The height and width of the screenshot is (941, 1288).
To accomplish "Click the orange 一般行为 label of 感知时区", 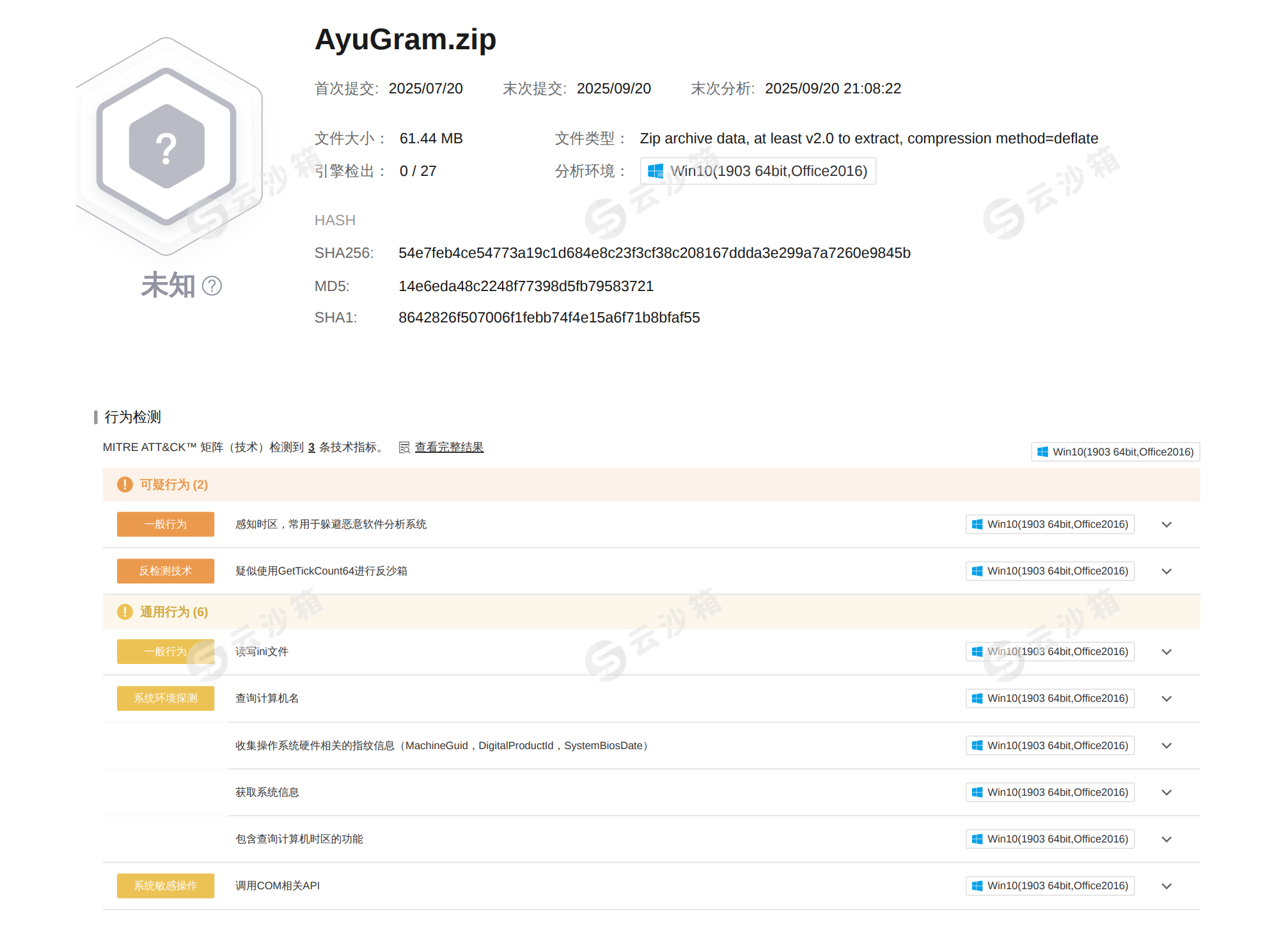I will click(x=166, y=524).
